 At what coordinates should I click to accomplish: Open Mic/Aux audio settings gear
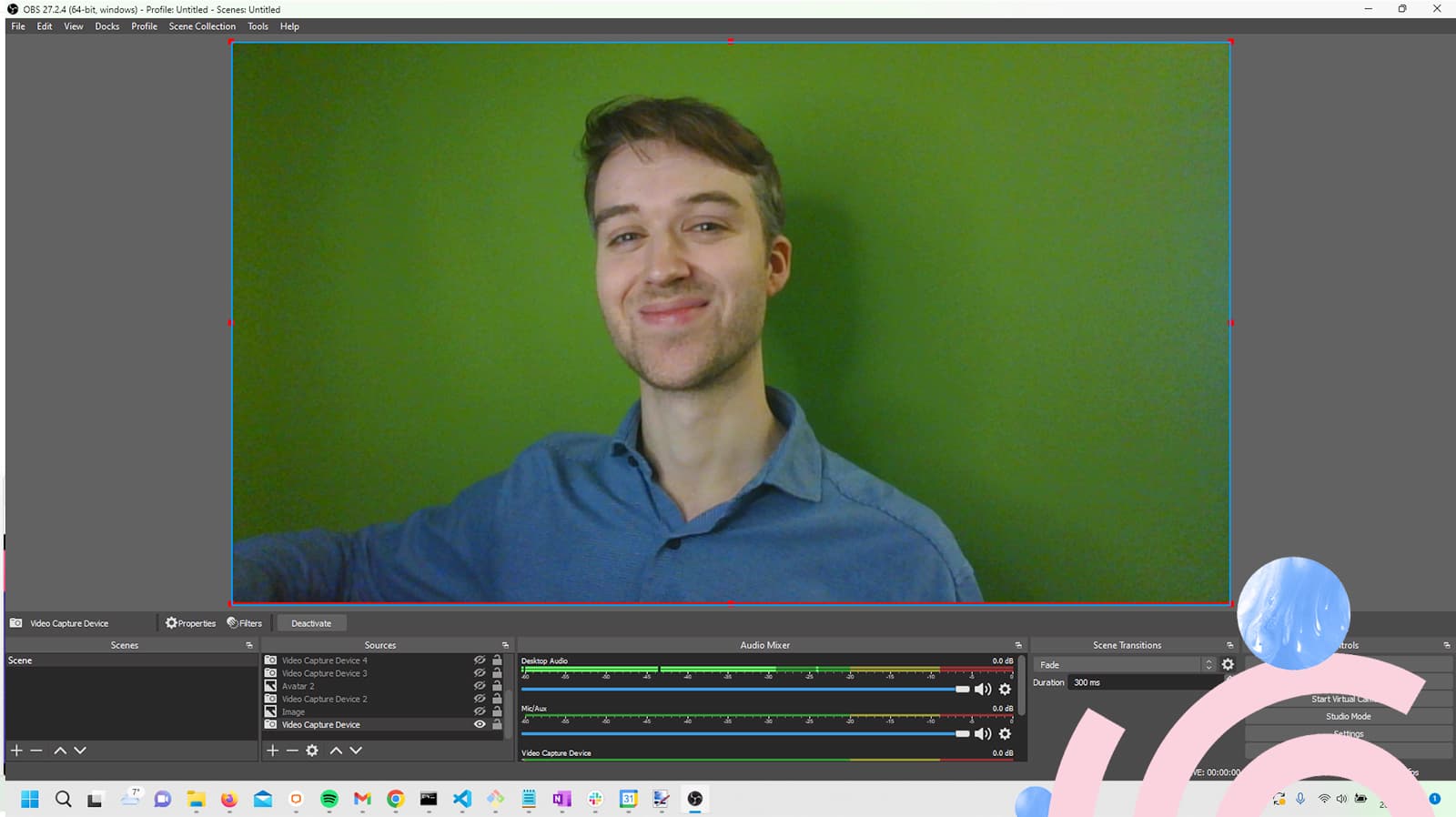point(1005,734)
